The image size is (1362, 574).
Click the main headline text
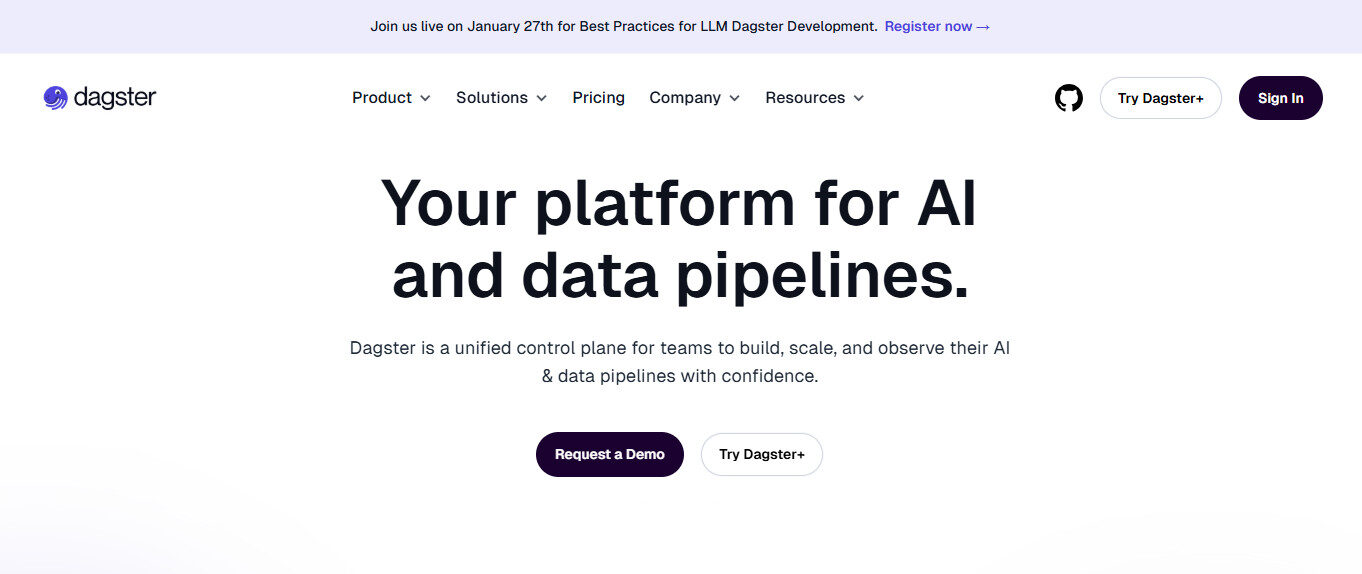point(680,240)
